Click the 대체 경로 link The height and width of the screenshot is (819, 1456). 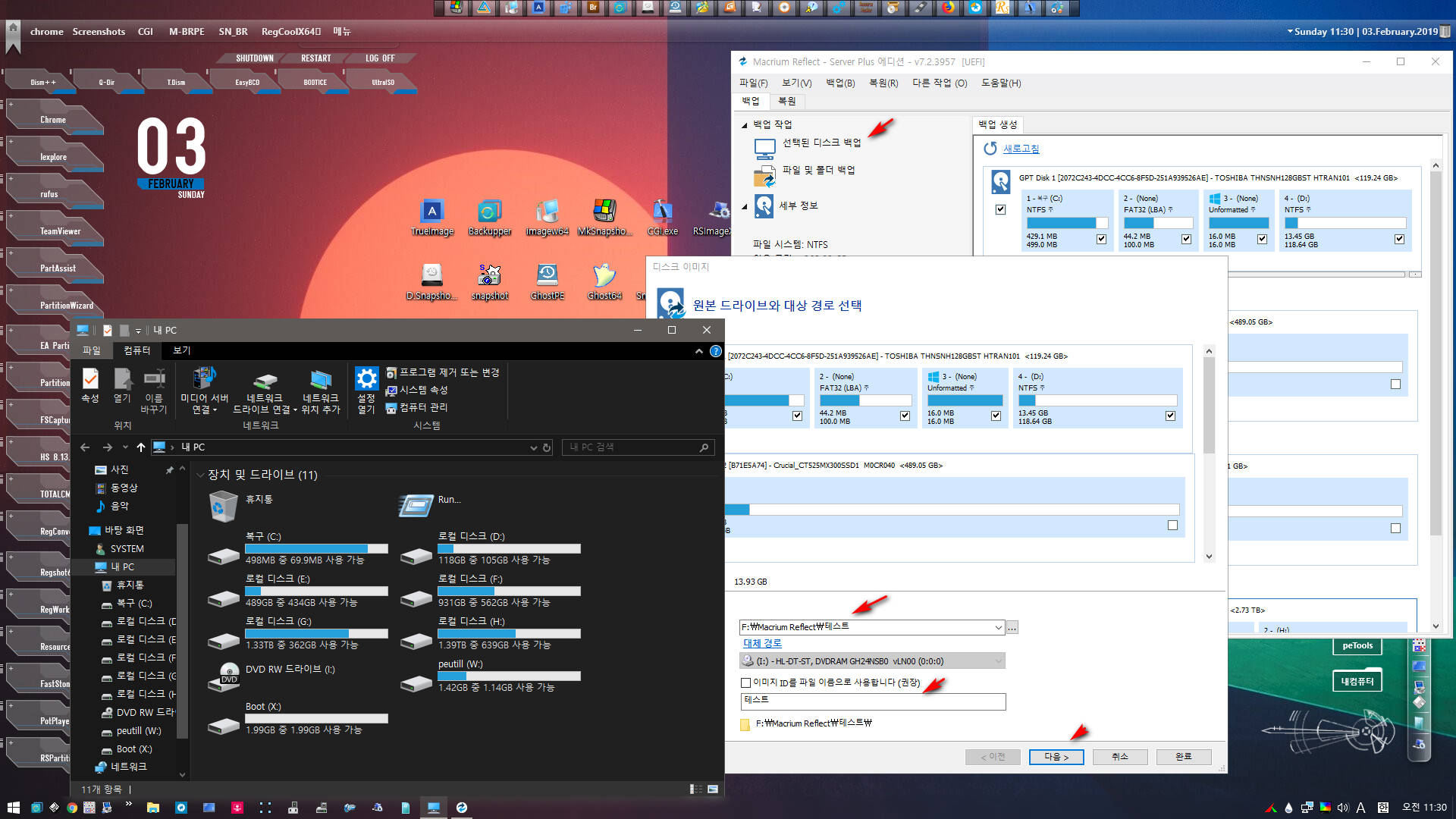pos(762,643)
